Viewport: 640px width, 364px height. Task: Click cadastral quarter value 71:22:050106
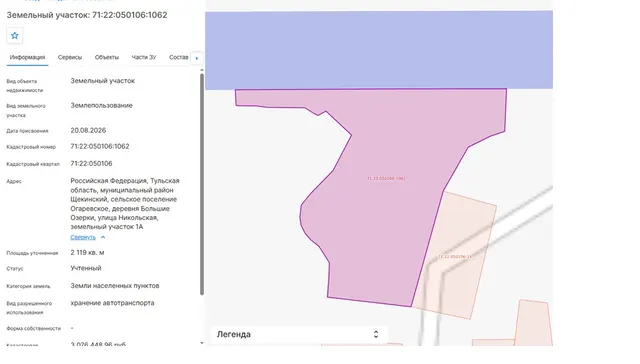pyautogui.click(x=91, y=164)
